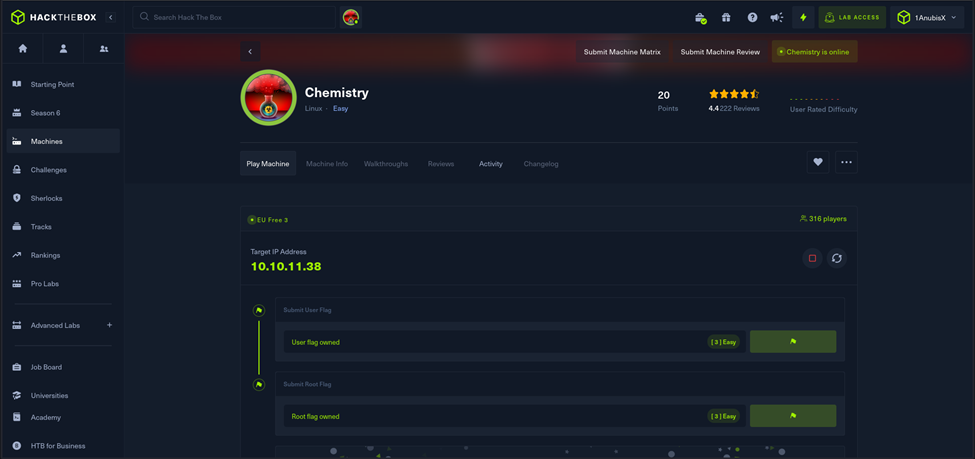Open the three-dot more options menu
This screenshot has width=975, height=459.
coord(846,162)
